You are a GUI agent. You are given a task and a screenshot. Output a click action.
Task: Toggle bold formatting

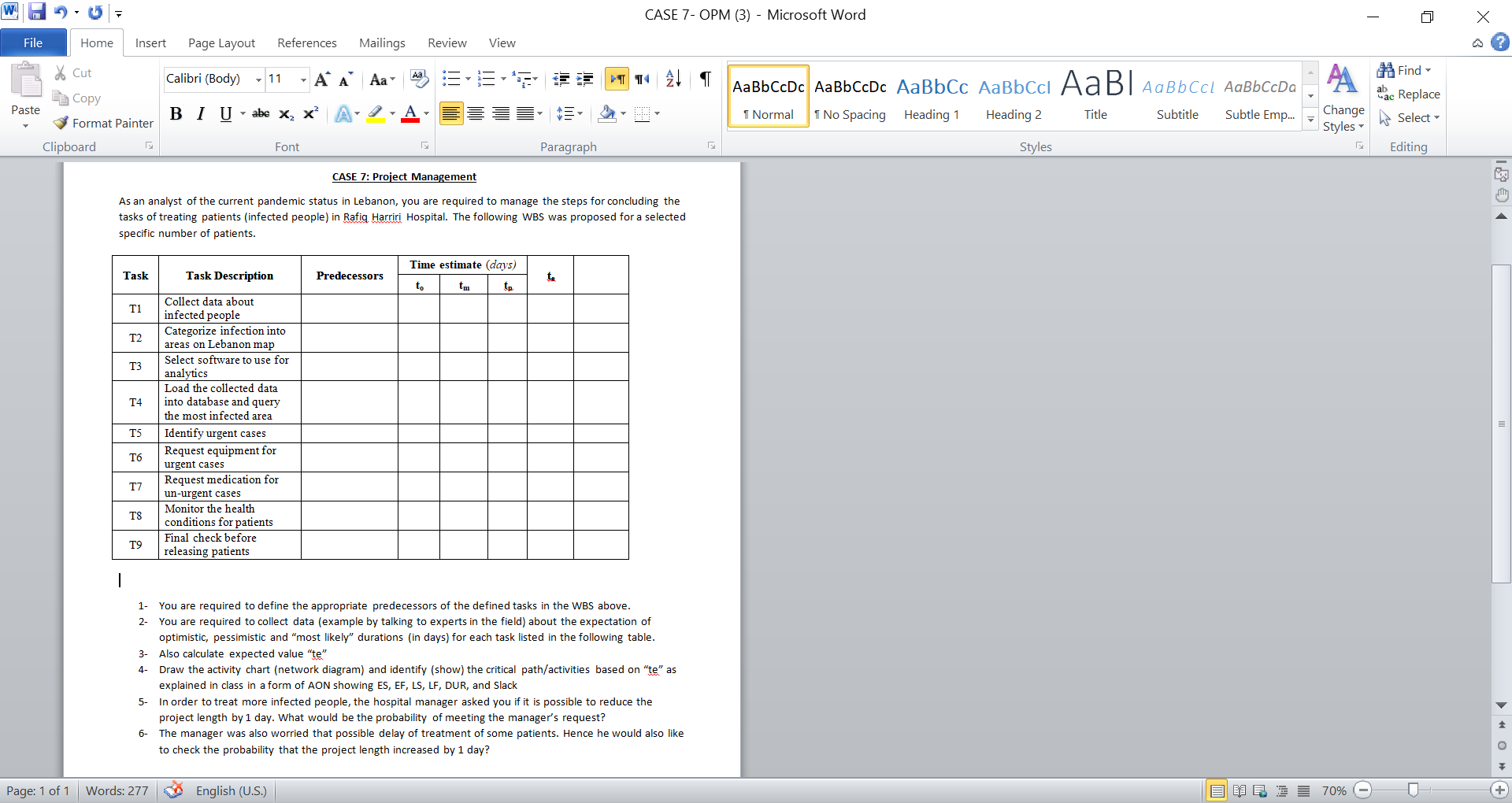pos(176,113)
